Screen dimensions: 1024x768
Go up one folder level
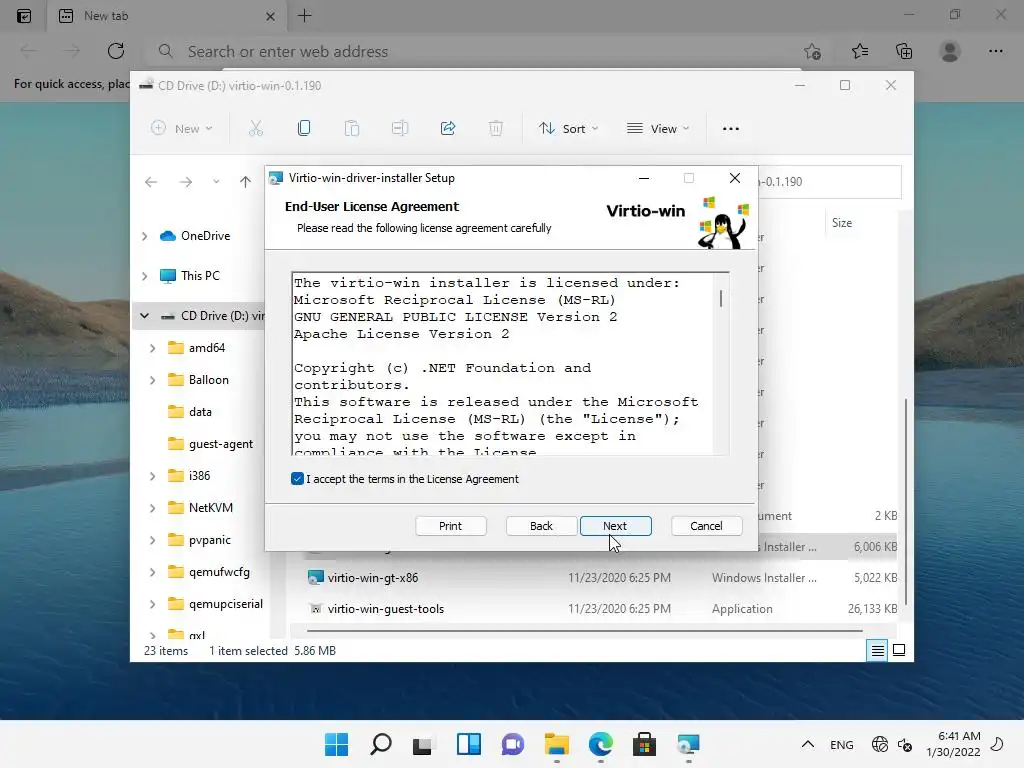(x=245, y=182)
